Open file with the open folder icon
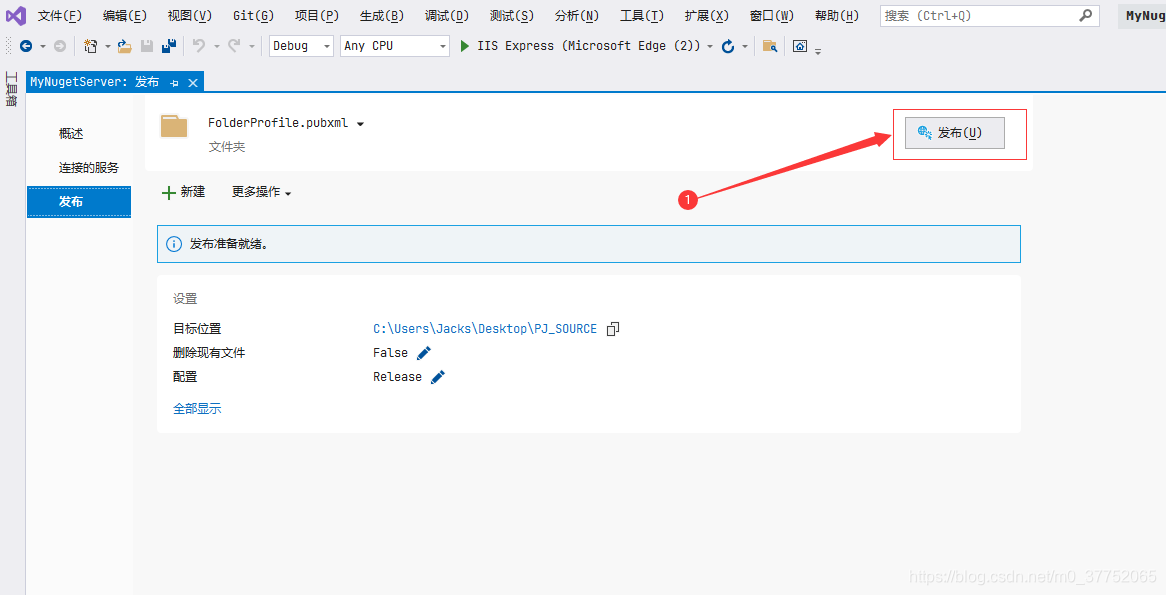This screenshot has height=595, width=1166. [125, 46]
